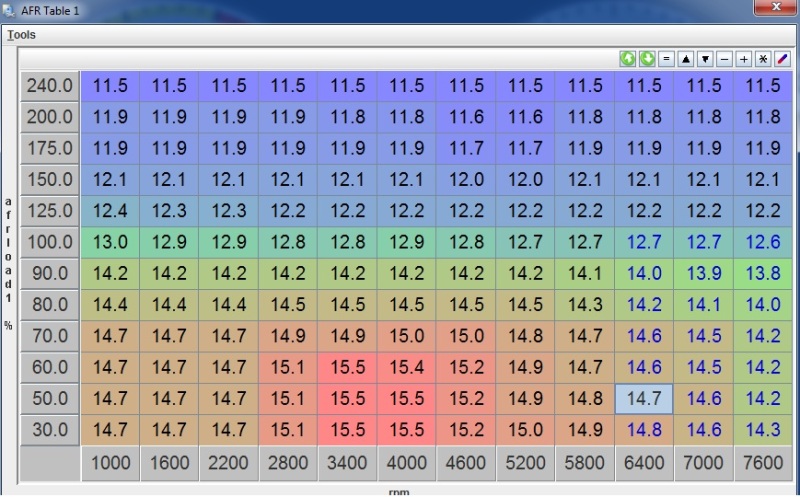This screenshot has height=497, width=800.
Task: Select the 14.3 cell at 30.0 load, 7600 rpm
Action: coord(763,430)
